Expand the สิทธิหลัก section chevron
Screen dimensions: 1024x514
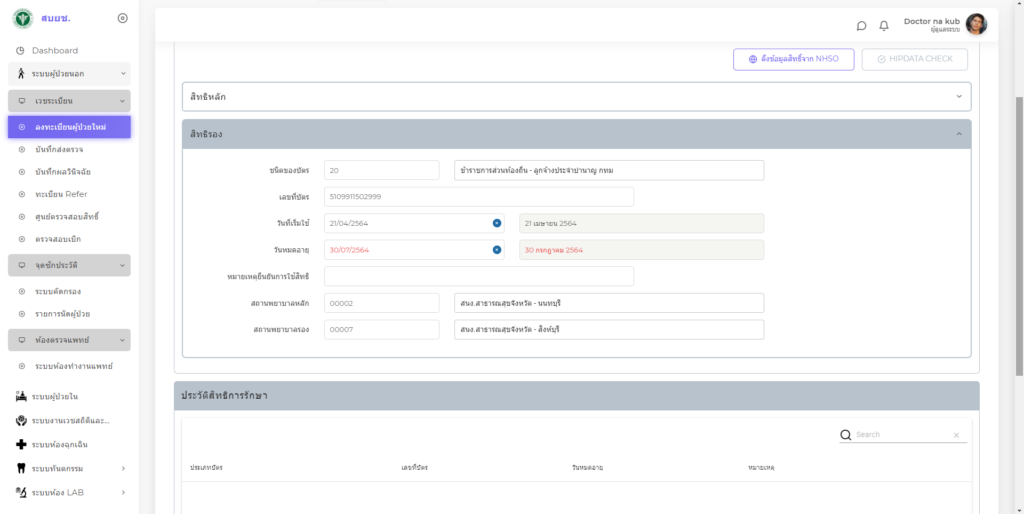[959, 97]
